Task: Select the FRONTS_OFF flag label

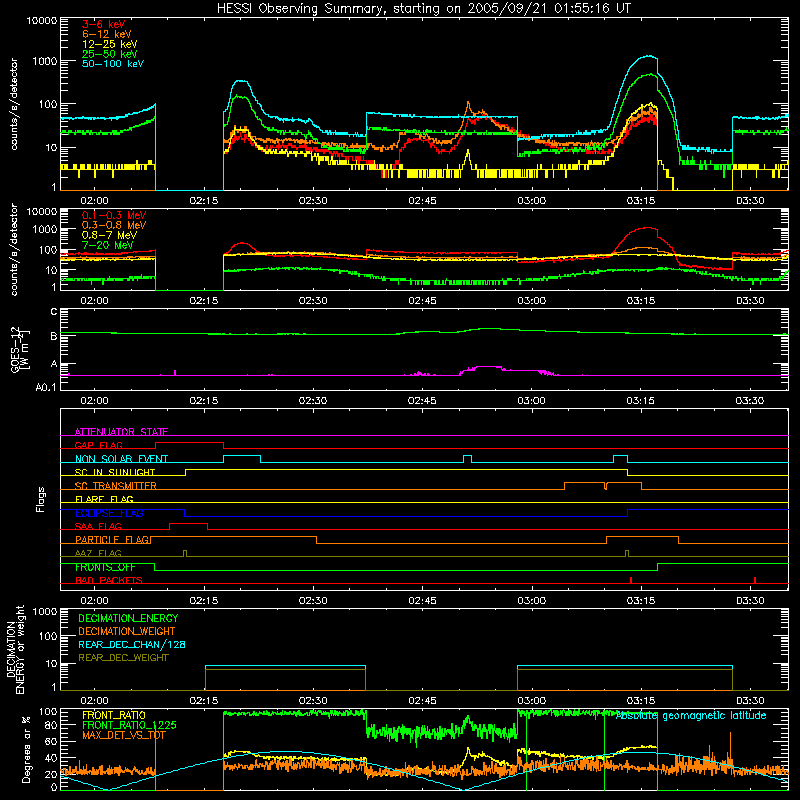Action: tap(105, 567)
